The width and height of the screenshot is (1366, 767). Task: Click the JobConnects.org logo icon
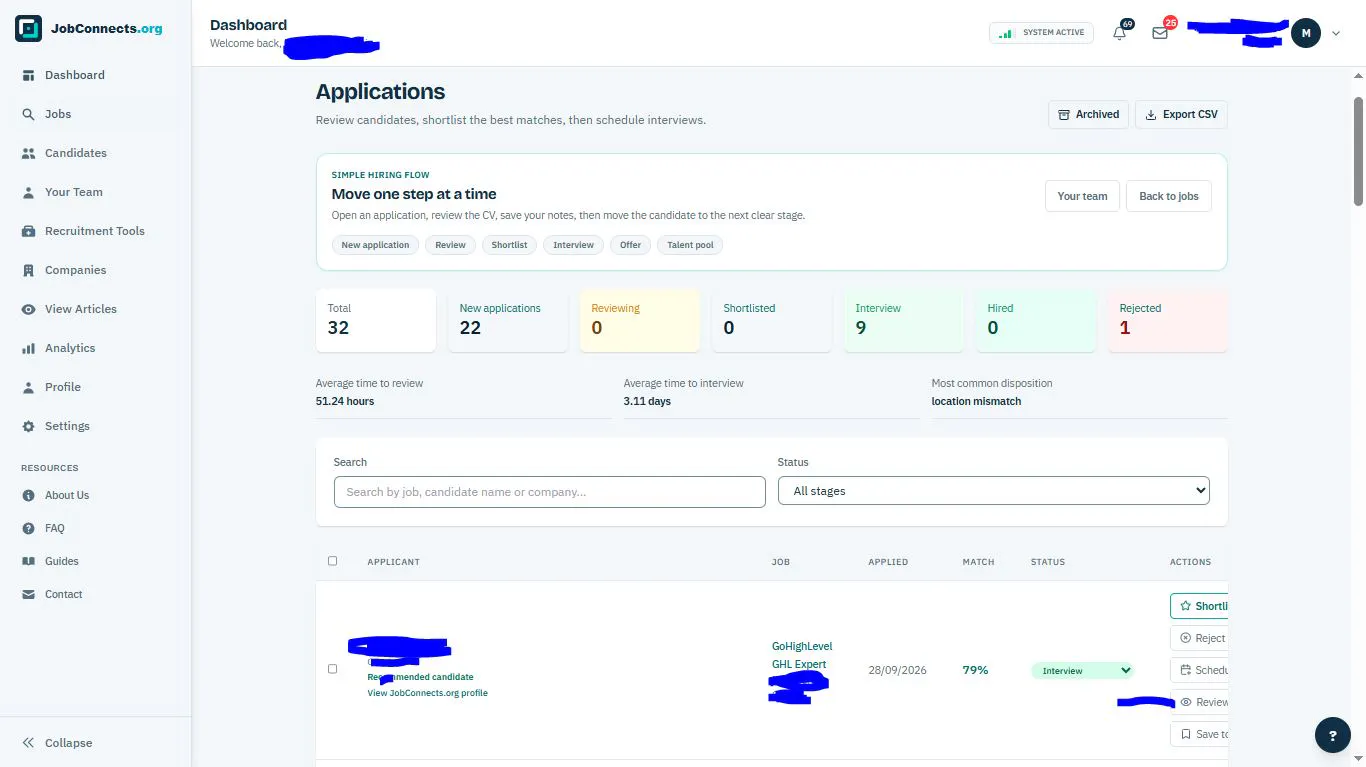coord(29,29)
